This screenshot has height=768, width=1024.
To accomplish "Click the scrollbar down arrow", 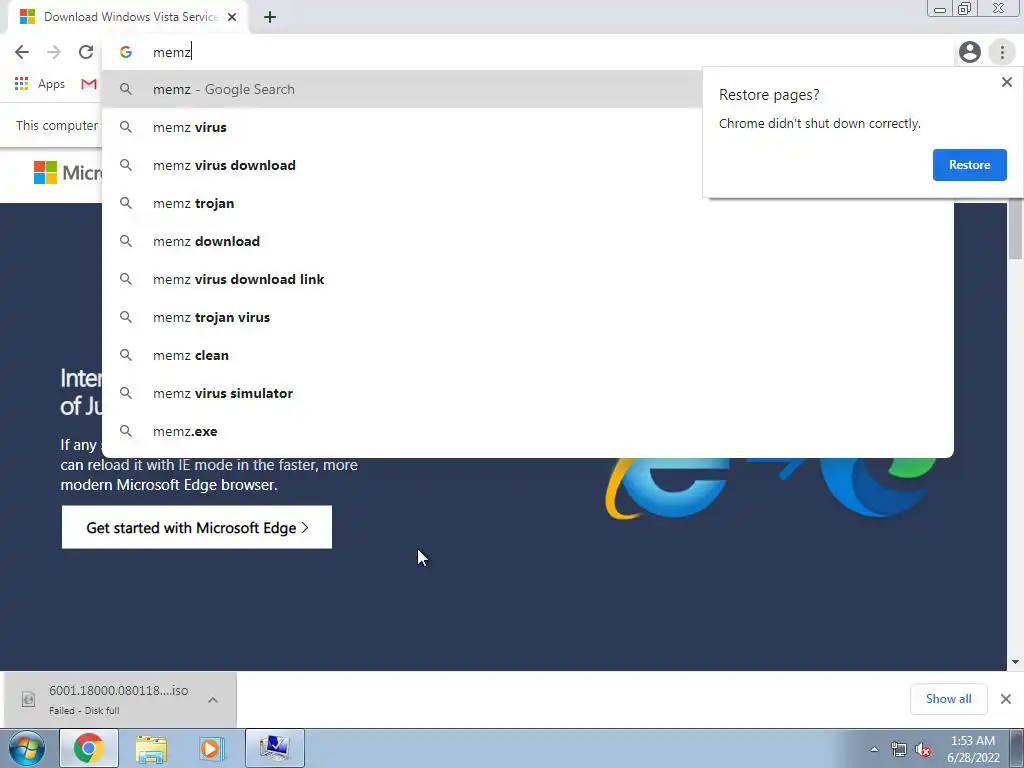I will [x=1015, y=662].
